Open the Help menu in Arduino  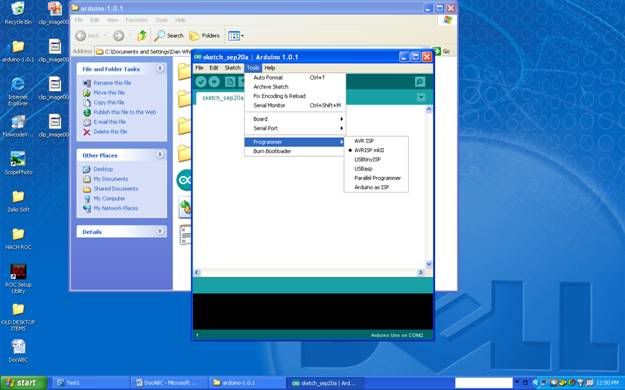pos(270,68)
